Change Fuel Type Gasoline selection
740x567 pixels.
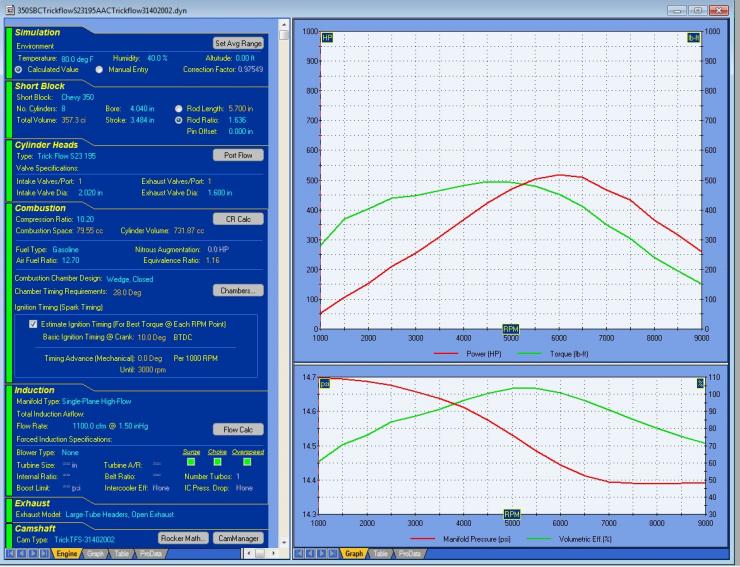(x=65, y=250)
